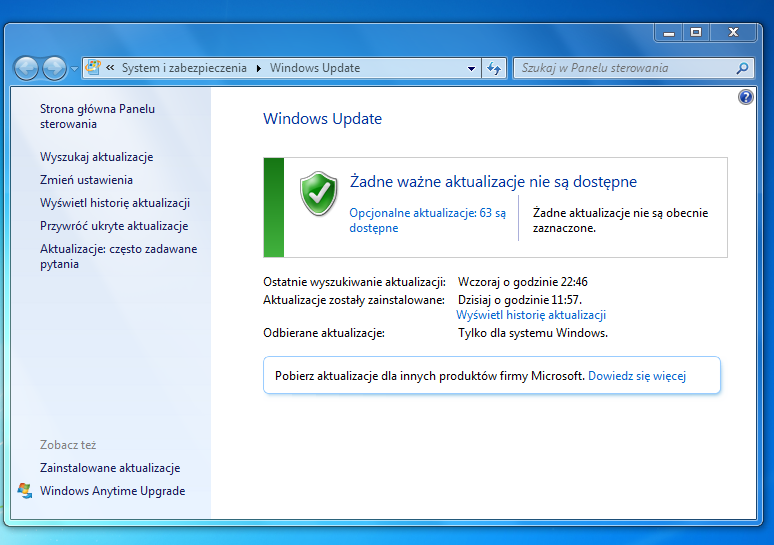Select Przywróć ukryte aktualizacje

point(114,226)
